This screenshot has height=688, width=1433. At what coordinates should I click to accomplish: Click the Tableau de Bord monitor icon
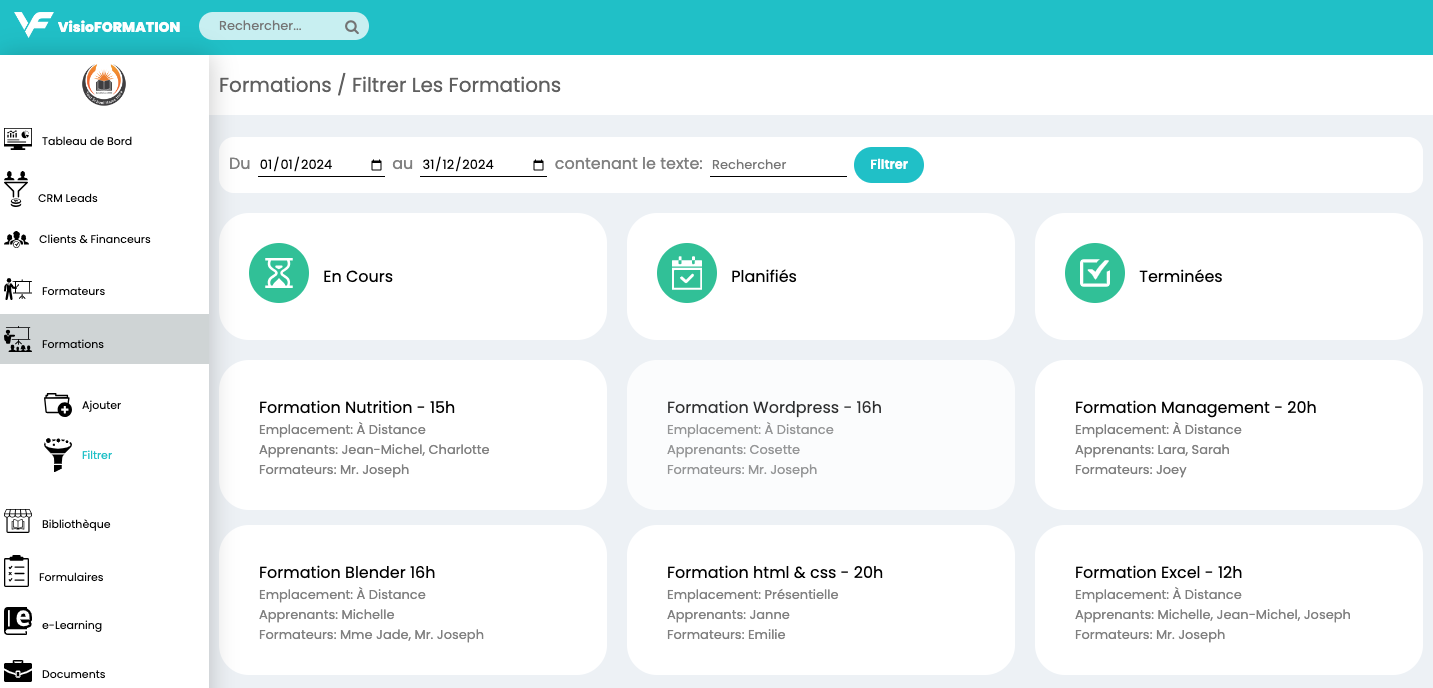pos(18,139)
